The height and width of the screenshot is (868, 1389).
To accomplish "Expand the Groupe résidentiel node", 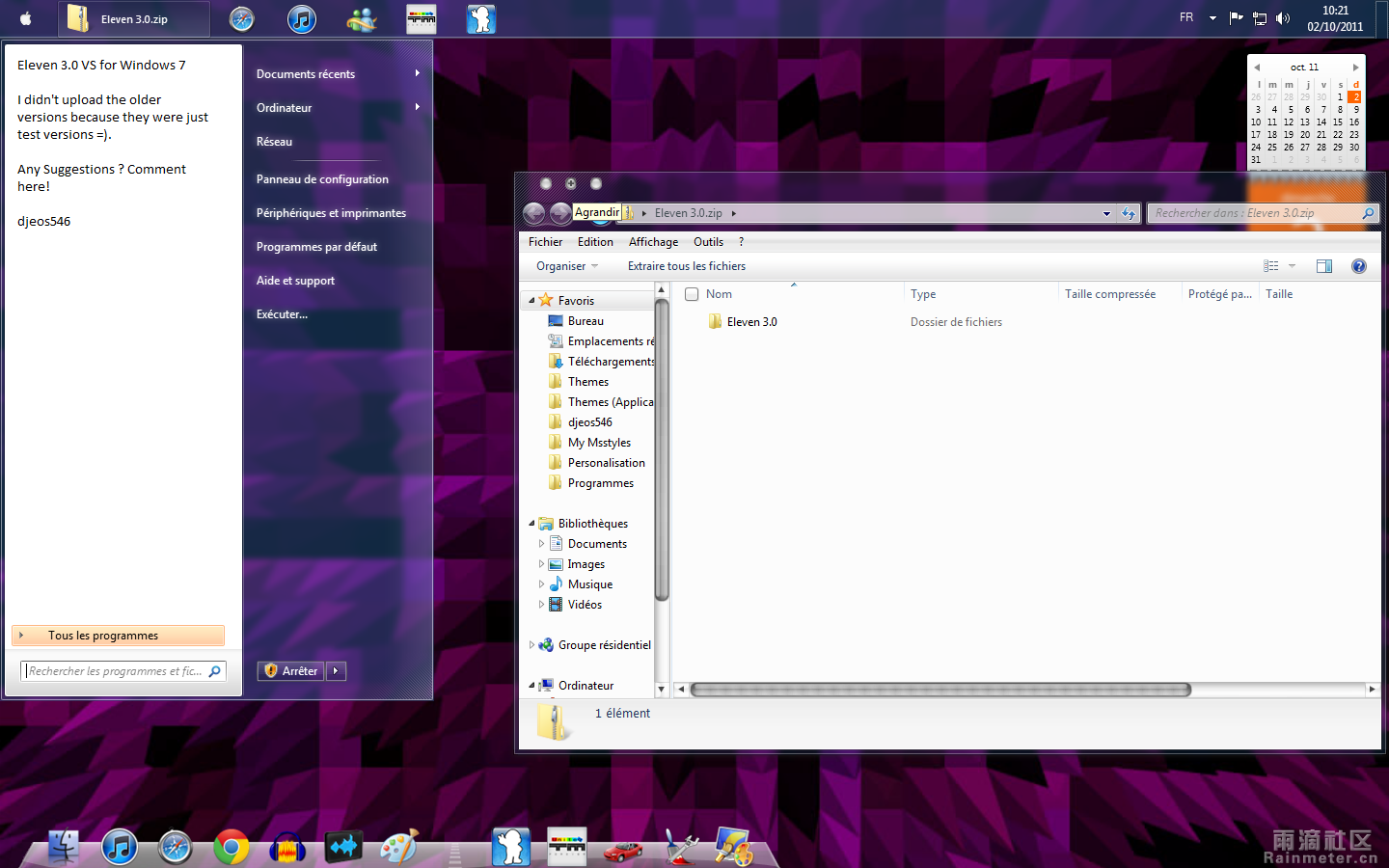I will [x=531, y=645].
